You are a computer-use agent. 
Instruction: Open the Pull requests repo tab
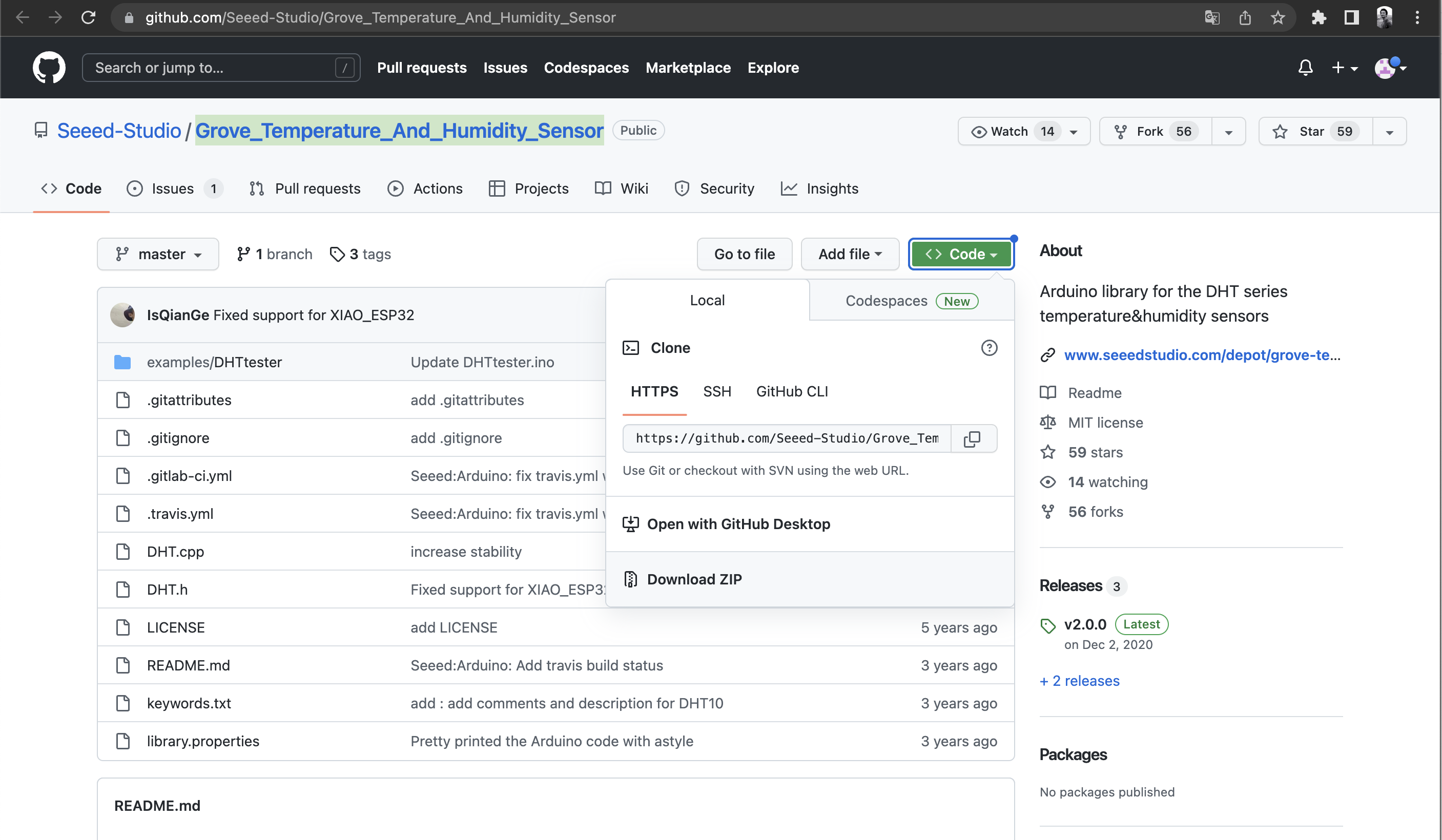pyautogui.click(x=305, y=188)
